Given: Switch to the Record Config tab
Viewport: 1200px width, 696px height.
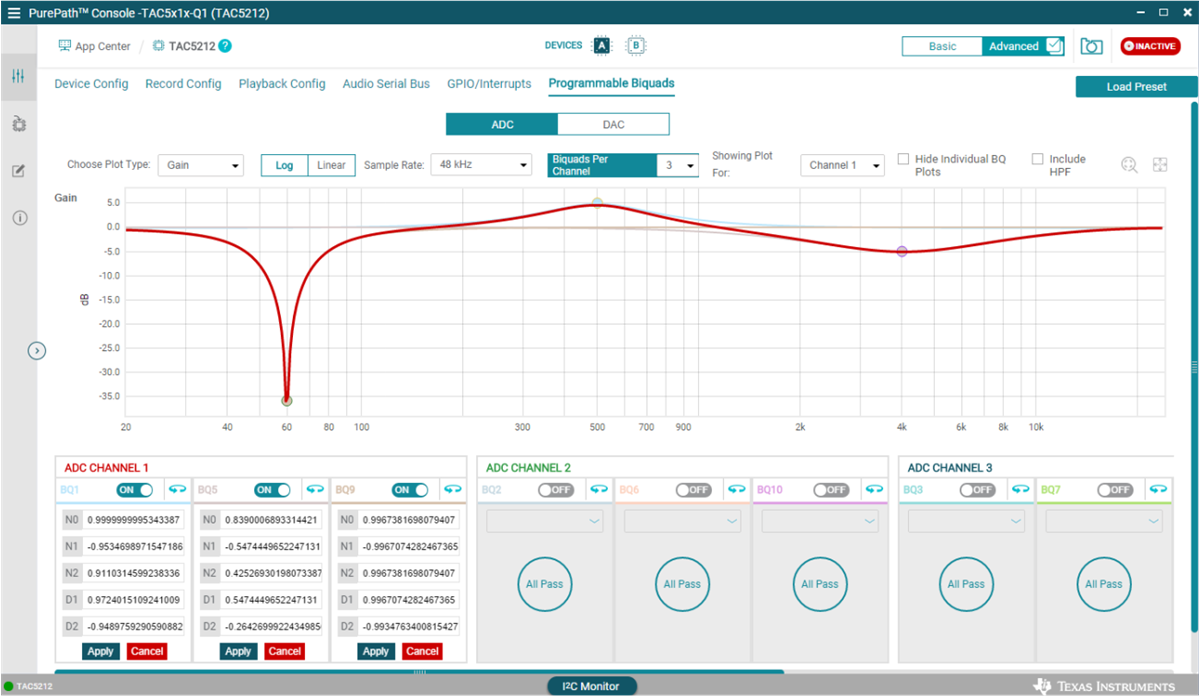Looking at the screenshot, I should [x=183, y=84].
